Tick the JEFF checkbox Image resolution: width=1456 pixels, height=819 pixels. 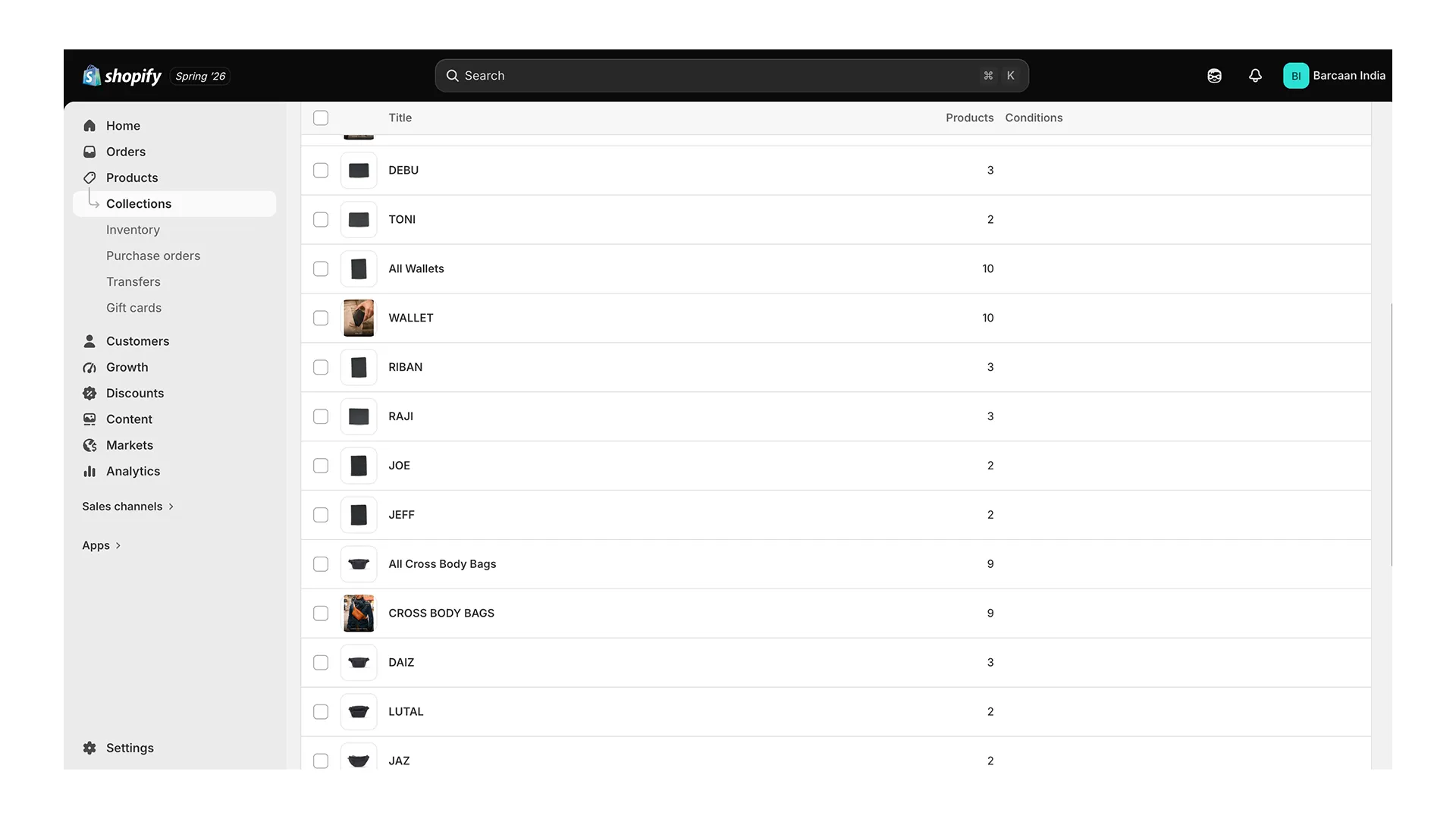[321, 515]
